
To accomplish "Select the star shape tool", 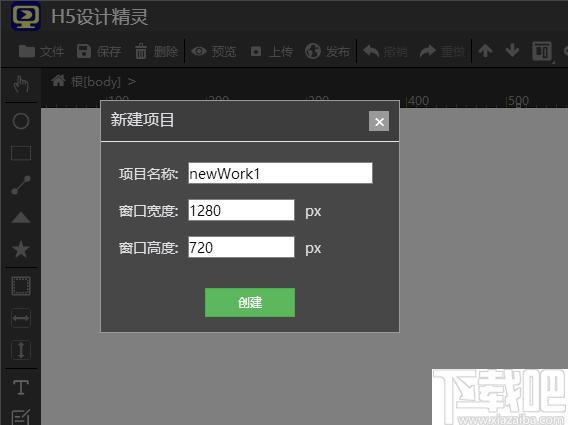I will pos(21,249).
